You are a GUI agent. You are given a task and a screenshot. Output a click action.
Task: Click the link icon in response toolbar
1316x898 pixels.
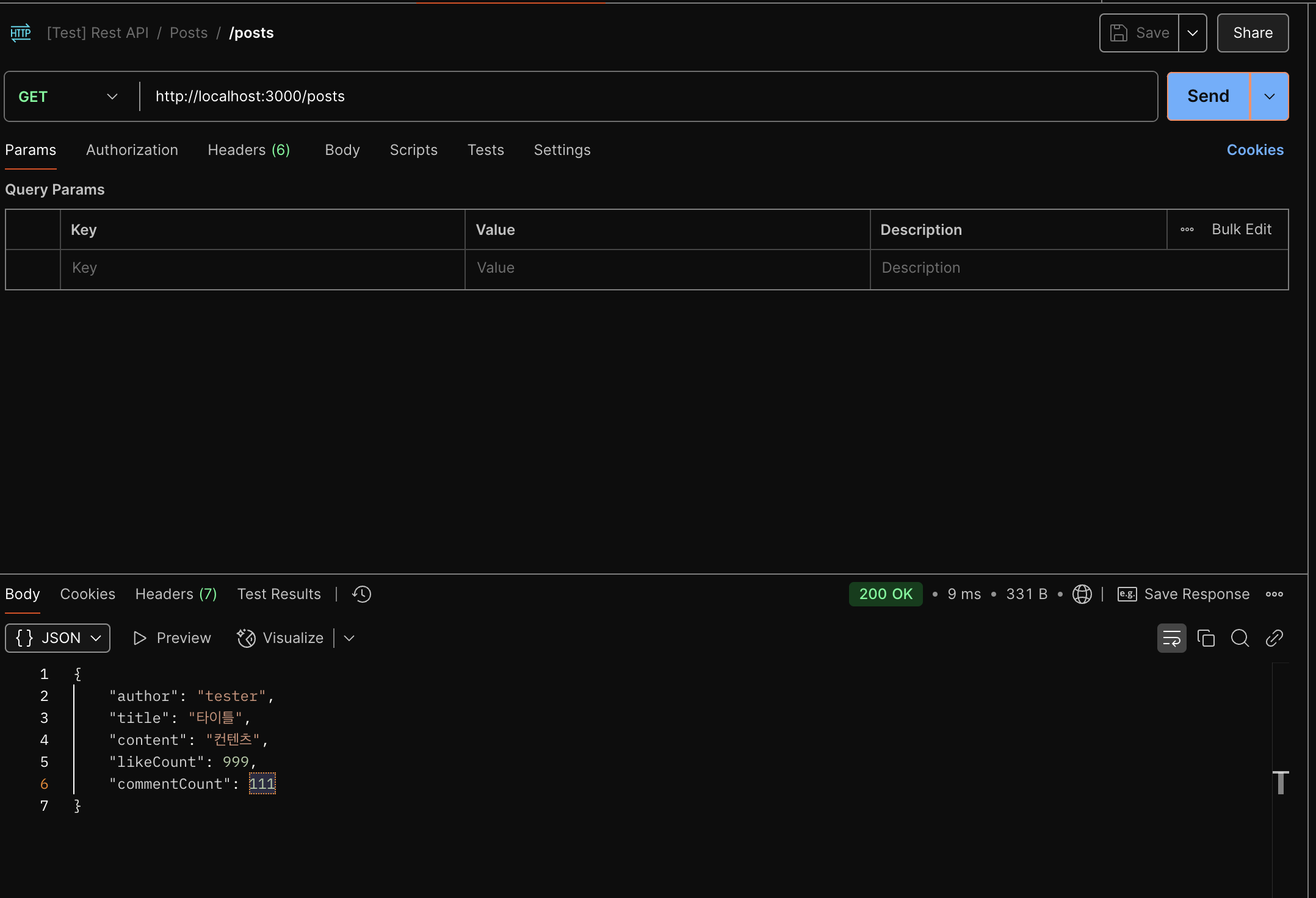click(1274, 638)
